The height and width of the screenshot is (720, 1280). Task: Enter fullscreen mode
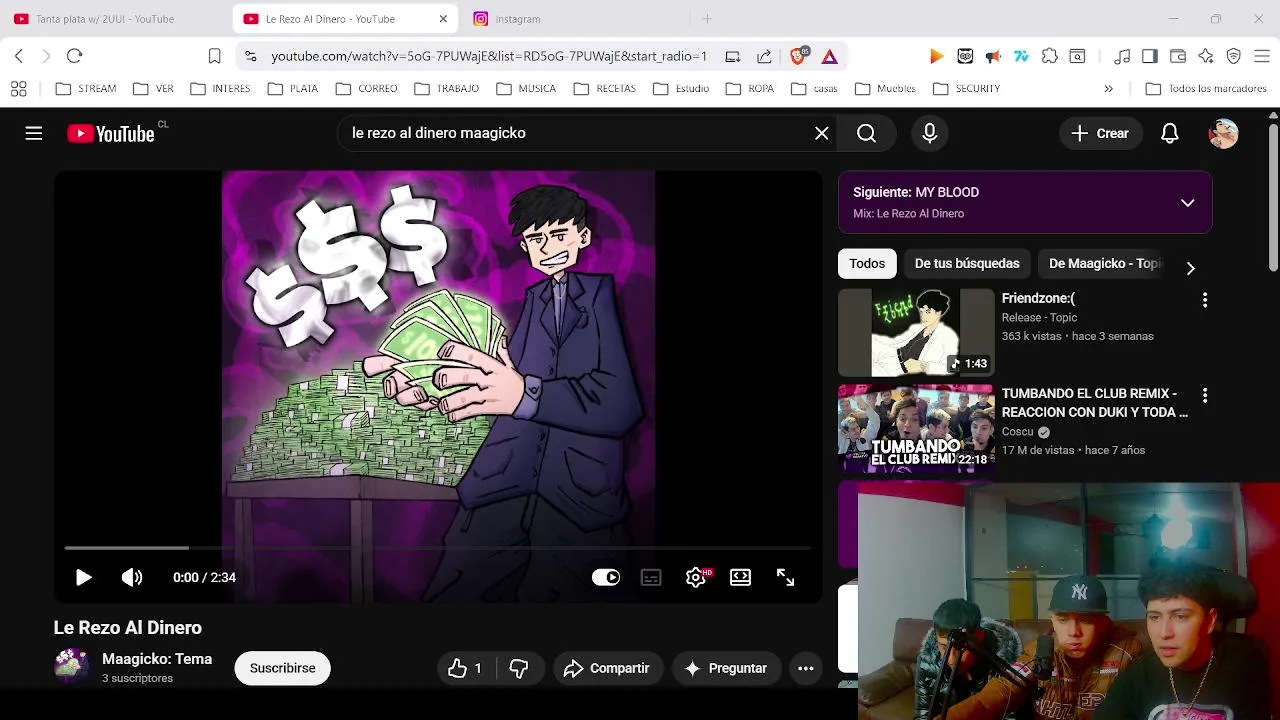(x=785, y=577)
